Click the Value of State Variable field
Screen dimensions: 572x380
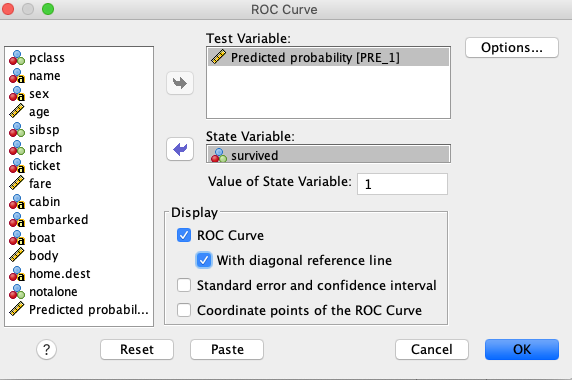402,184
